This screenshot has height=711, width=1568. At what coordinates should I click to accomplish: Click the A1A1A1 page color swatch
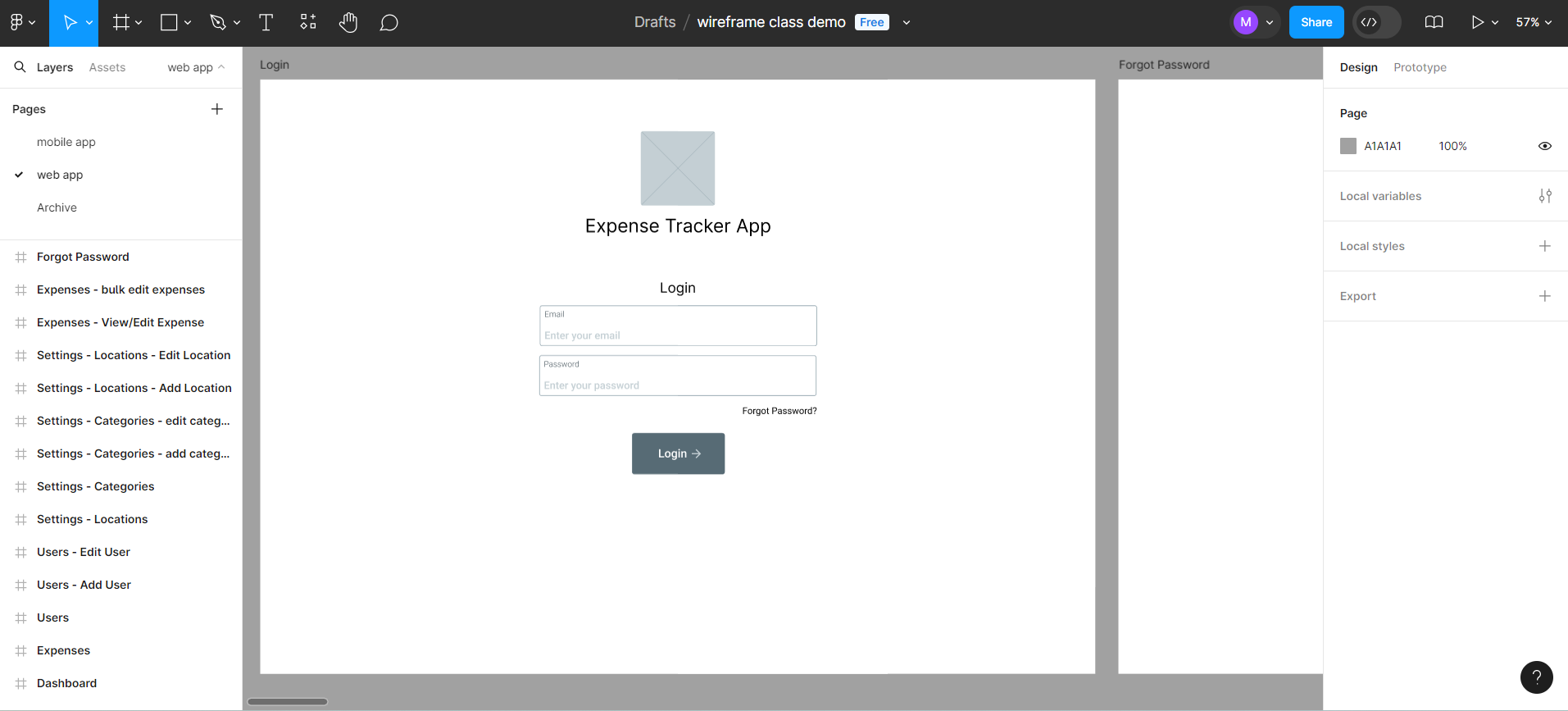[1348, 146]
